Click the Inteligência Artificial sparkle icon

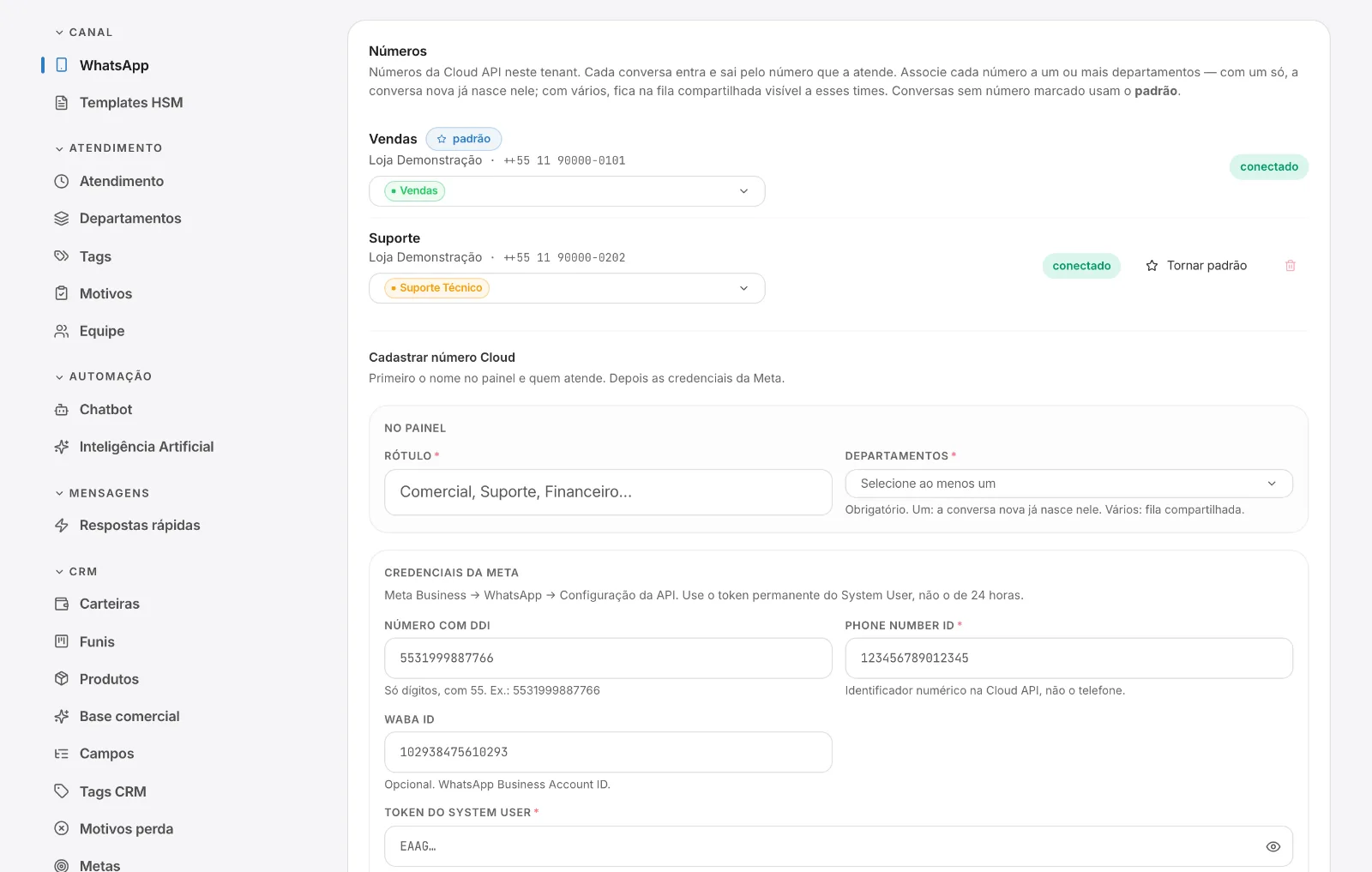62,447
